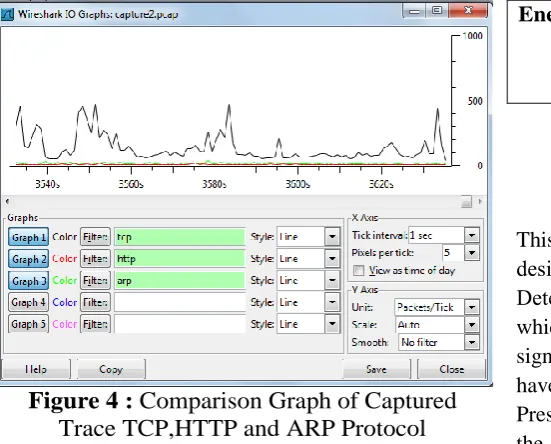Click Filter button for Graph 1

point(95,237)
